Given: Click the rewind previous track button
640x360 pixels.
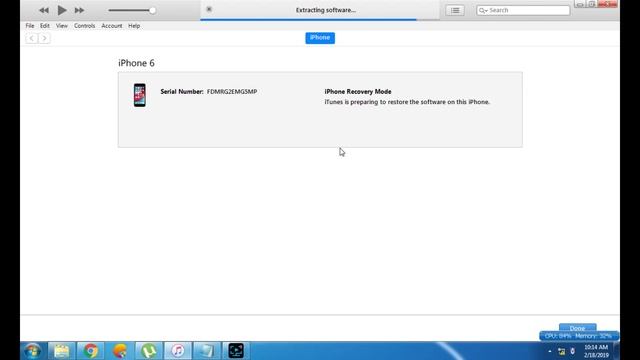Looking at the screenshot, I should pos(44,10).
